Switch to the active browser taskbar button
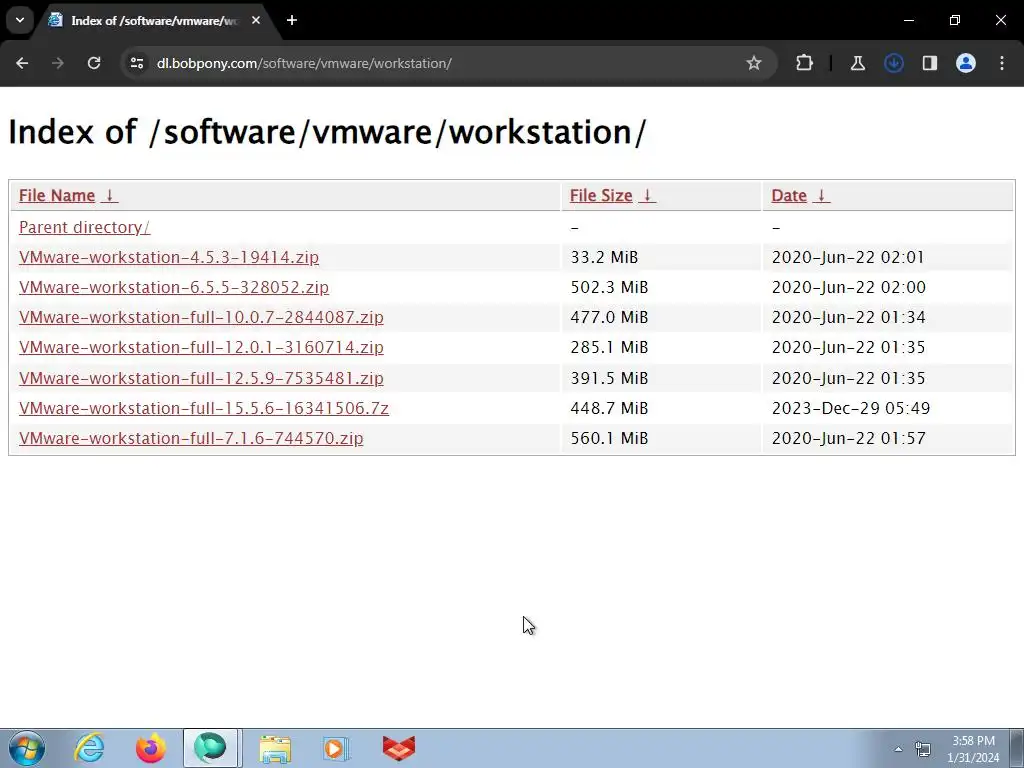This screenshot has height=768, width=1024. click(x=210, y=748)
